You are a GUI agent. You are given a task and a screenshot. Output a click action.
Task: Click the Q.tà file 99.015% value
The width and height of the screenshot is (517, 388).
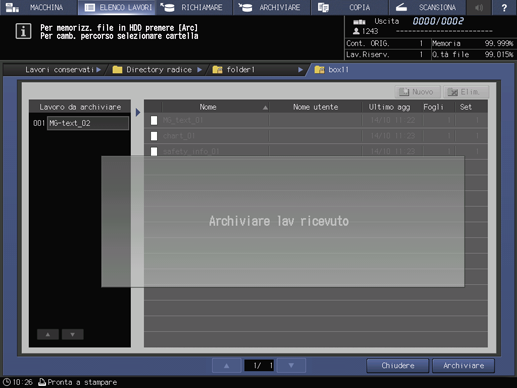coord(499,55)
